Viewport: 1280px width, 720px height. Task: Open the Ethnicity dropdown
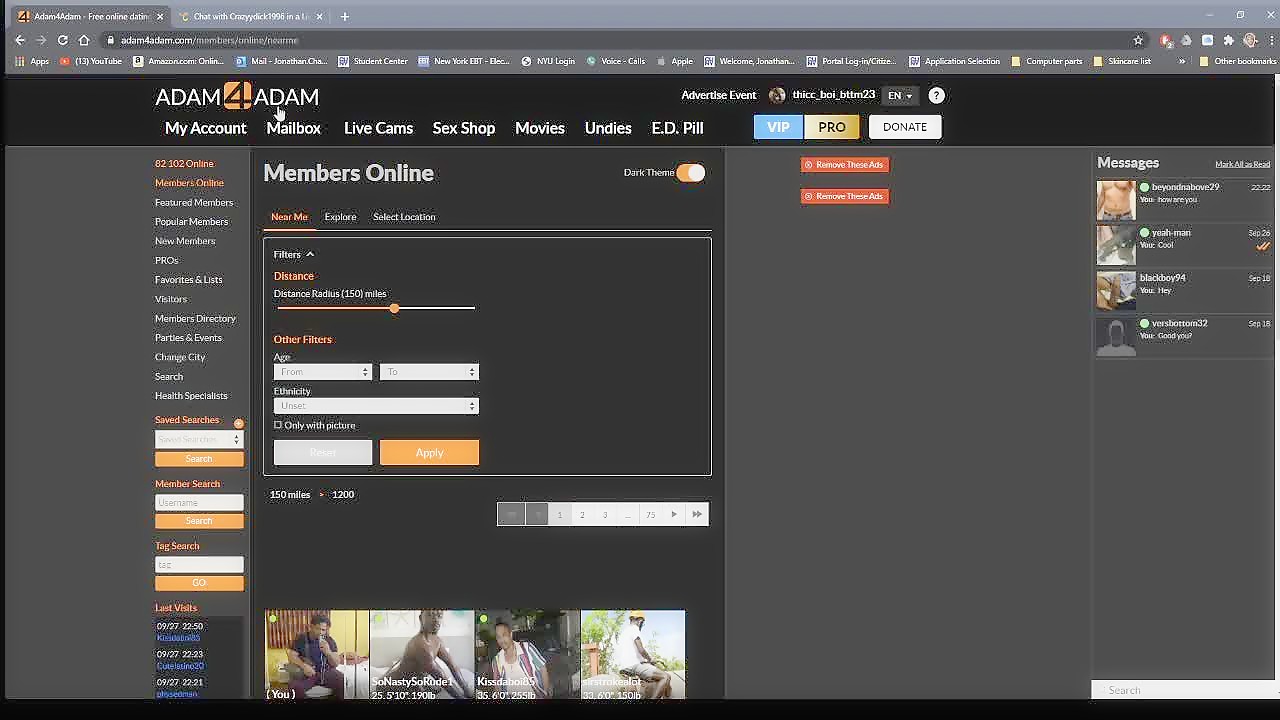[376, 406]
